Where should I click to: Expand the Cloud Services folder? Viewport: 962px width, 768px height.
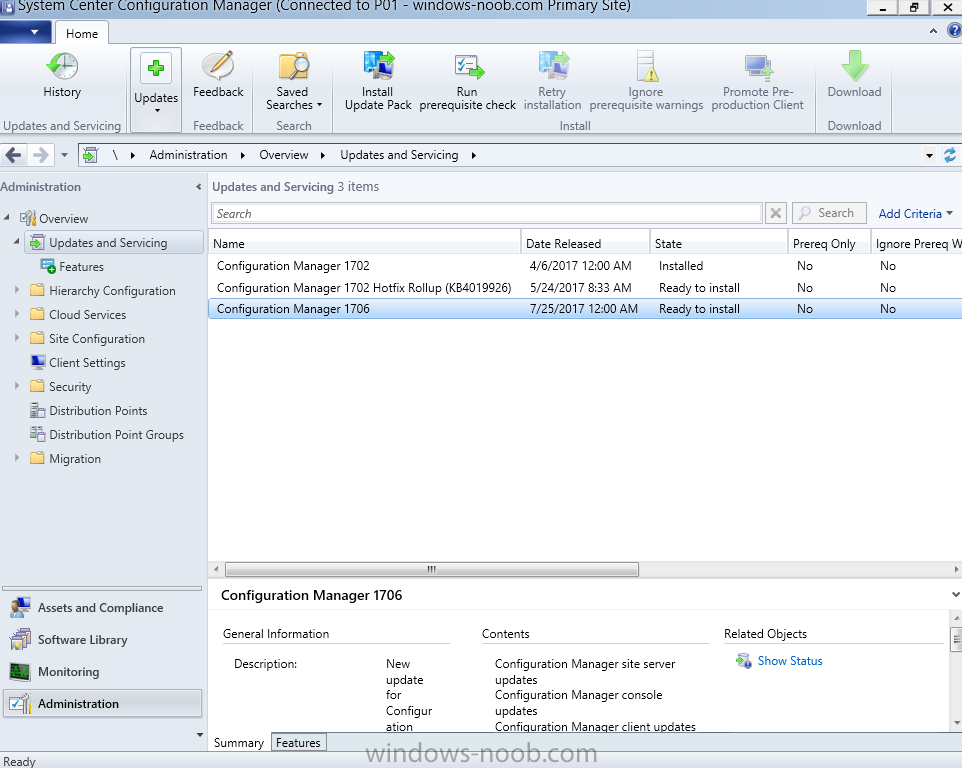pos(17,313)
